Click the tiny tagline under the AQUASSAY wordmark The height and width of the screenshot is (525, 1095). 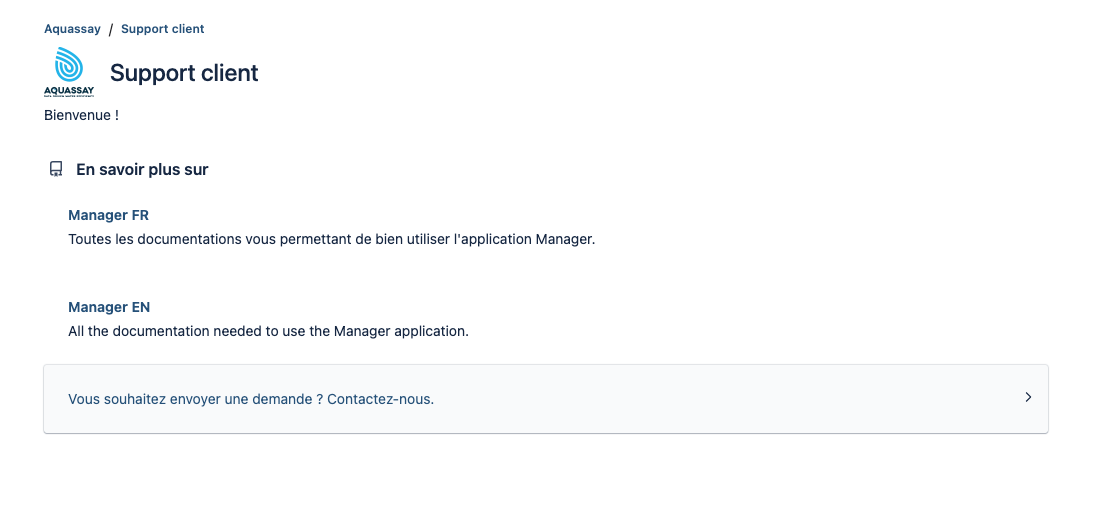point(69,96)
